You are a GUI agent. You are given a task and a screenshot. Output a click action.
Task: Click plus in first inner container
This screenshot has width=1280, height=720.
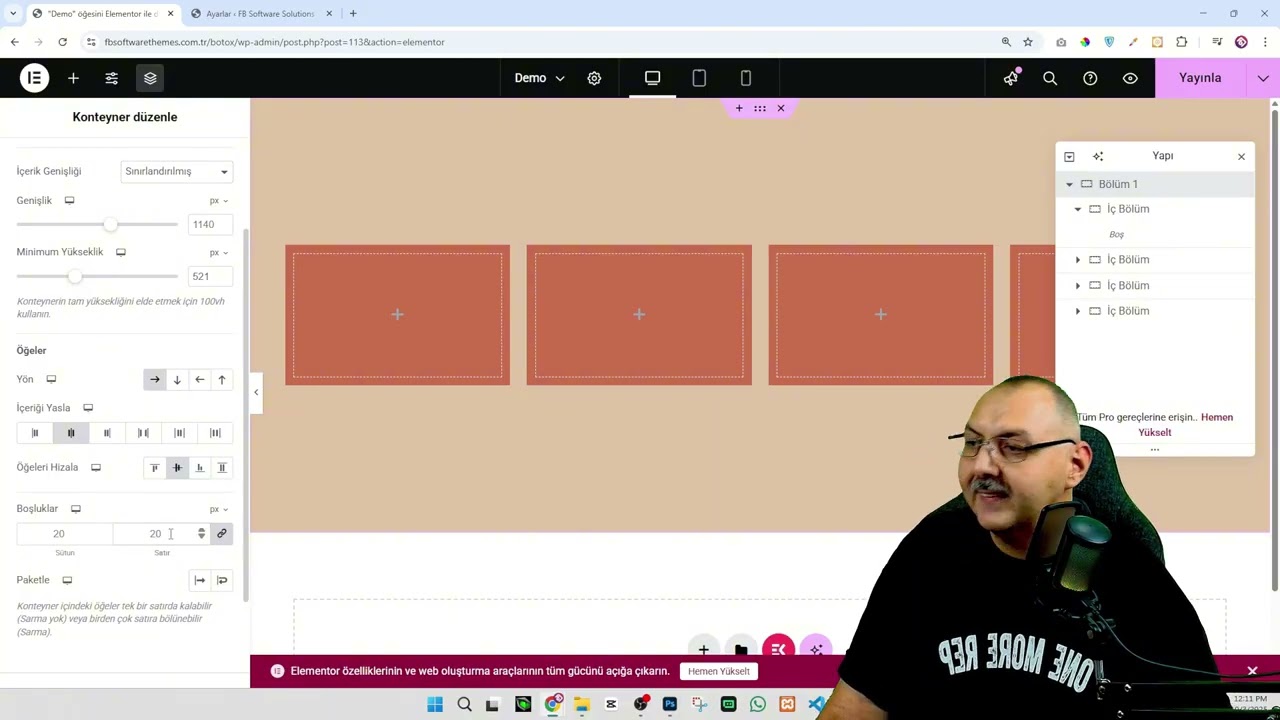[x=397, y=315]
